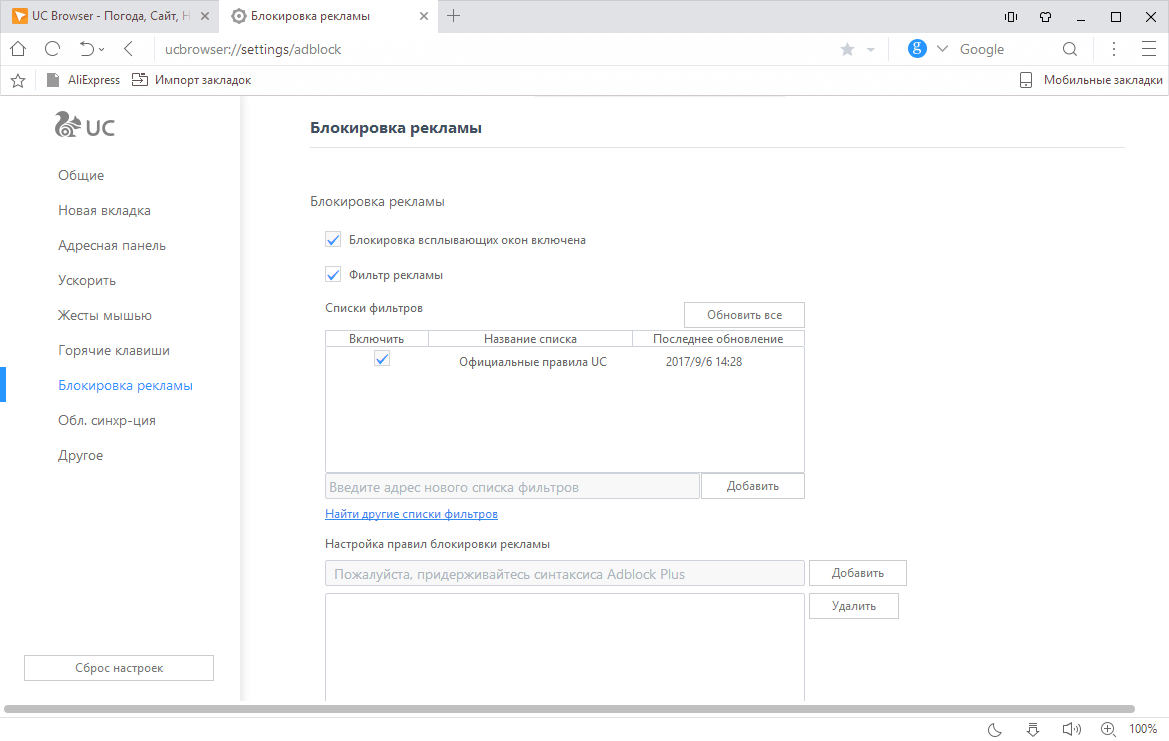
Task: Uncheck the popup blocking checkbox
Action: [334, 240]
